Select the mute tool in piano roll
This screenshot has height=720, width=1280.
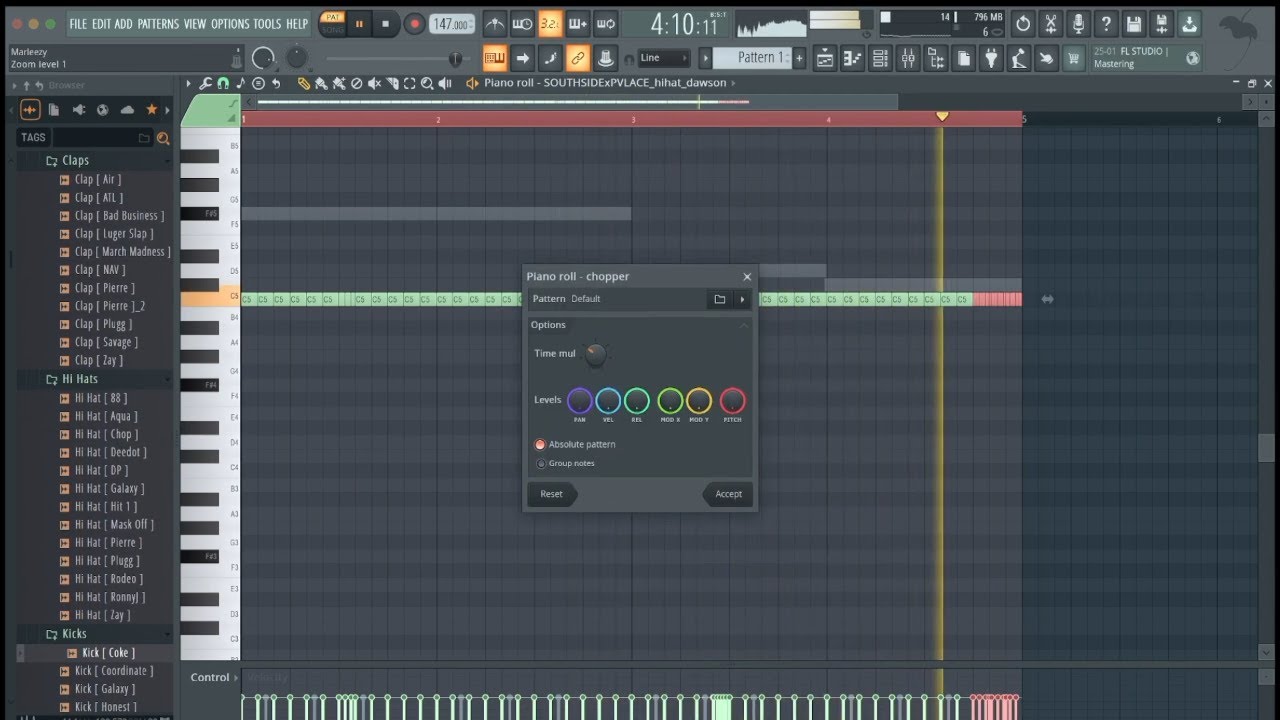point(374,83)
